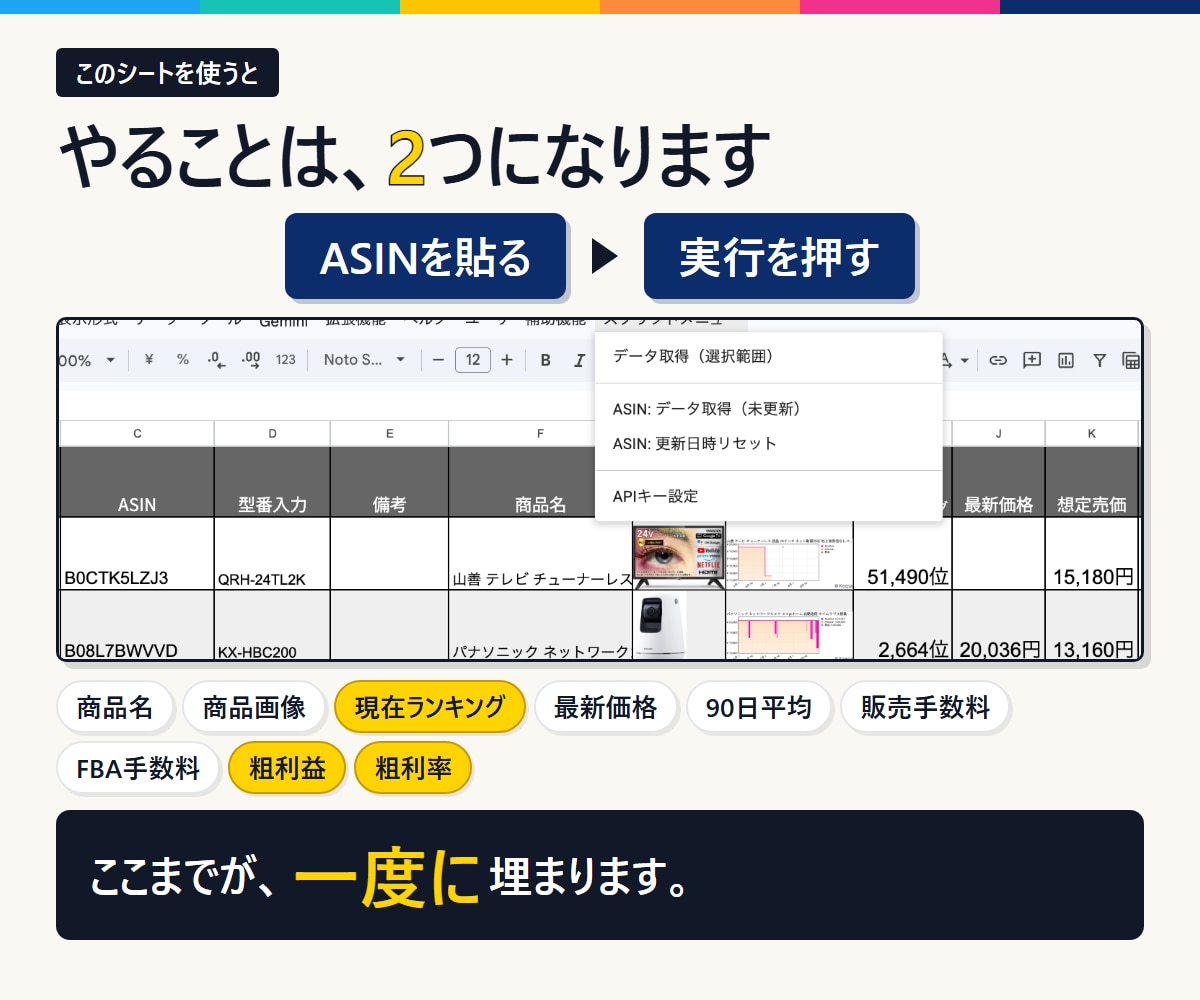
Task: Click the decrease decimal places icon
Action: pyautogui.click(x=215, y=360)
